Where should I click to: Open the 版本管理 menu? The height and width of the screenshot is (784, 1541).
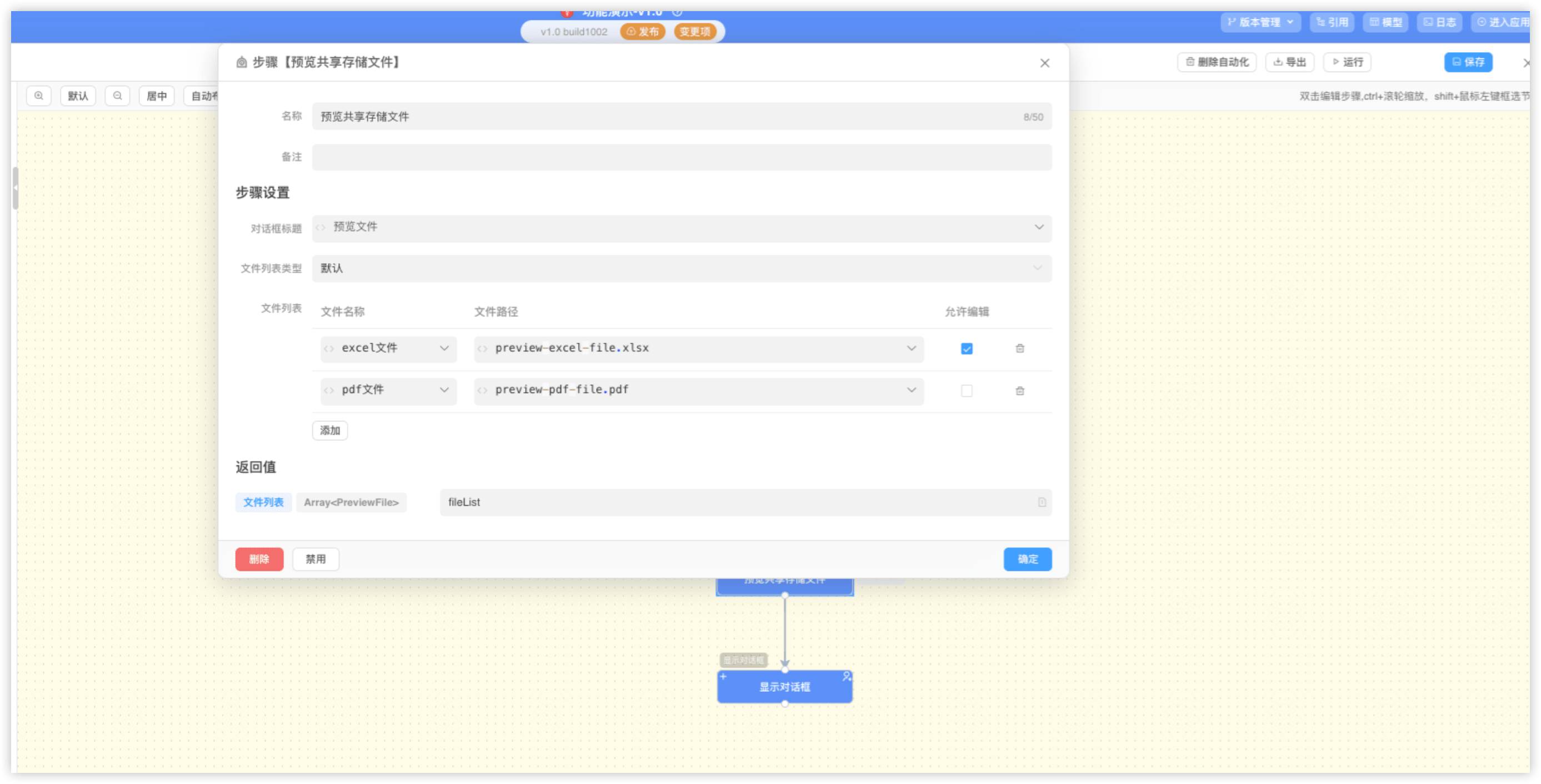tap(1260, 22)
